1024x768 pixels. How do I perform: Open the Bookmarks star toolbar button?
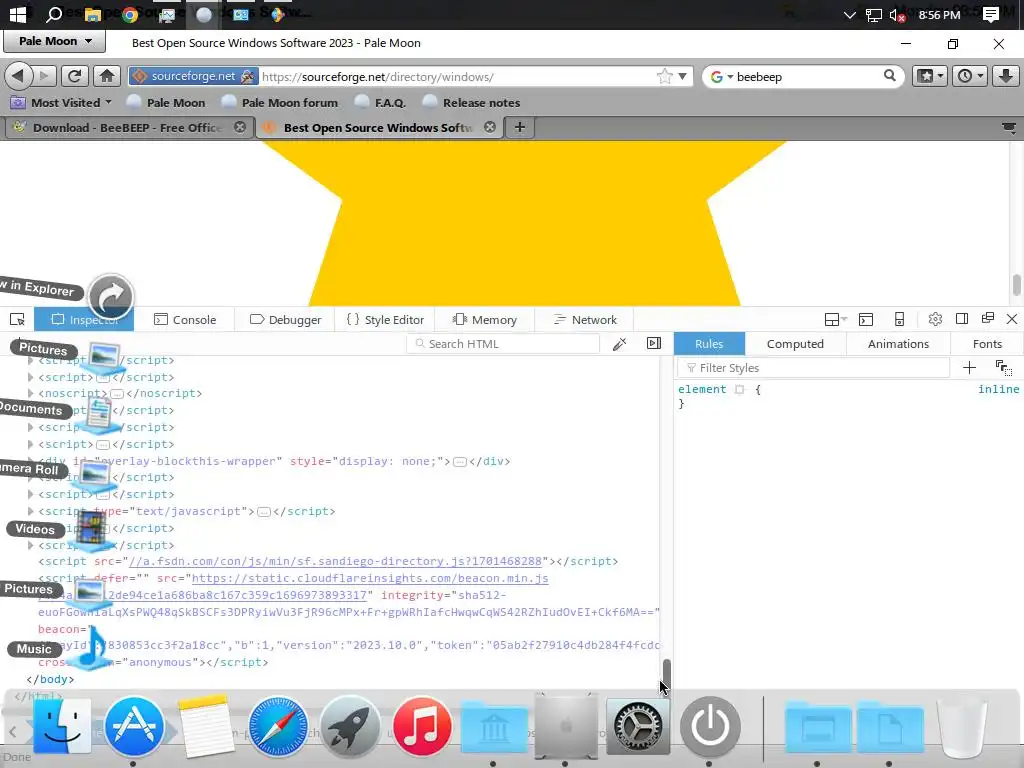pos(931,76)
